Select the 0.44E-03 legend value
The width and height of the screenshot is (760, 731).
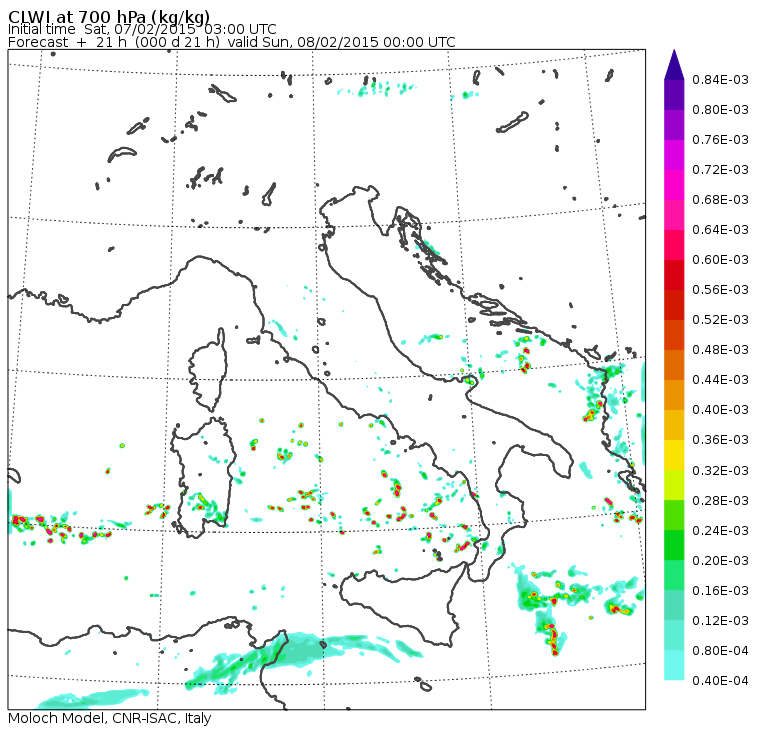tap(720, 380)
